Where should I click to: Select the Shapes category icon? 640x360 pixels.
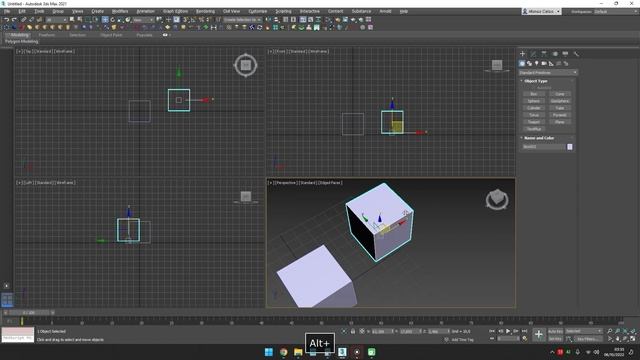pyautogui.click(x=529, y=63)
